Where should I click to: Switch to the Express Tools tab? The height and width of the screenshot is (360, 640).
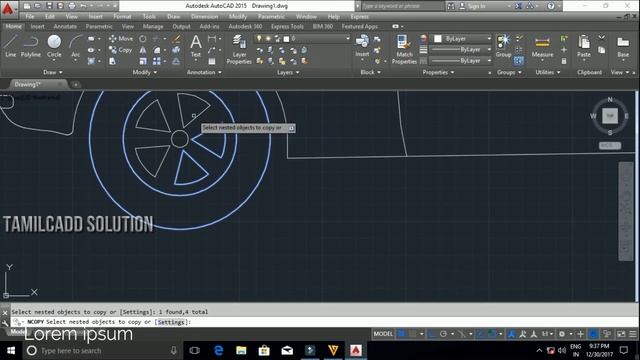coord(287,27)
